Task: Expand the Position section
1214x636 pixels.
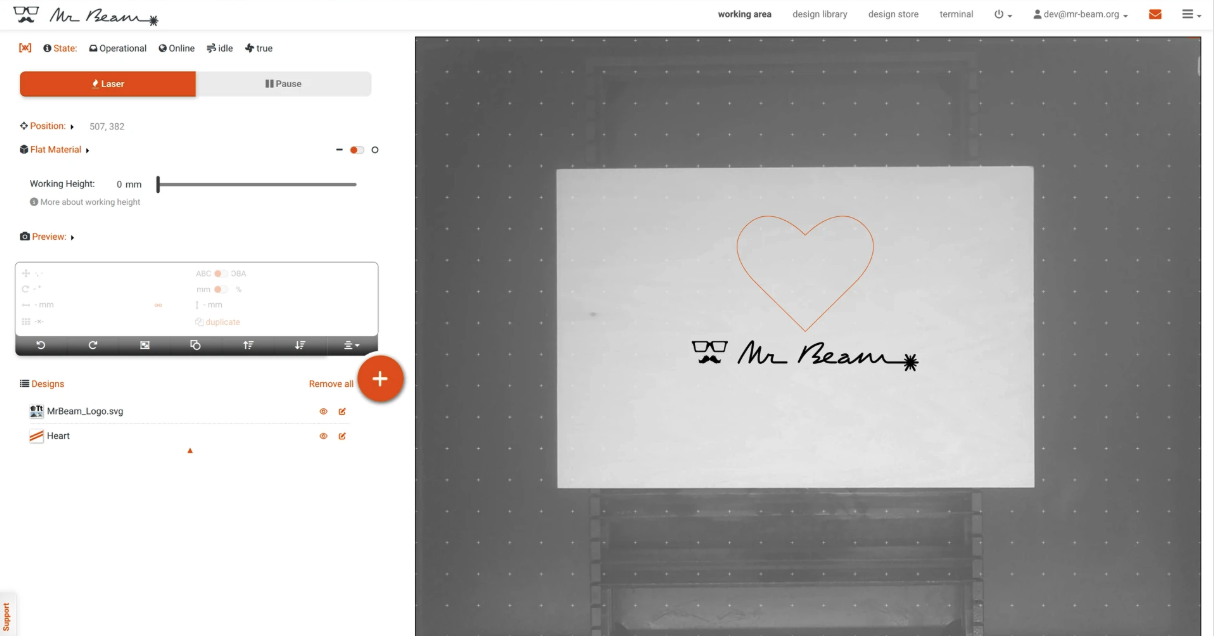Action: point(47,126)
